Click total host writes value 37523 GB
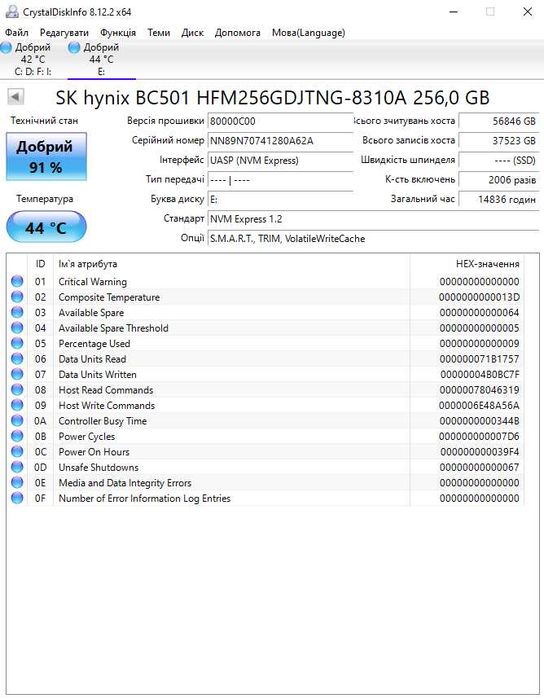Screen dimensions: 544x699 coord(499,140)
